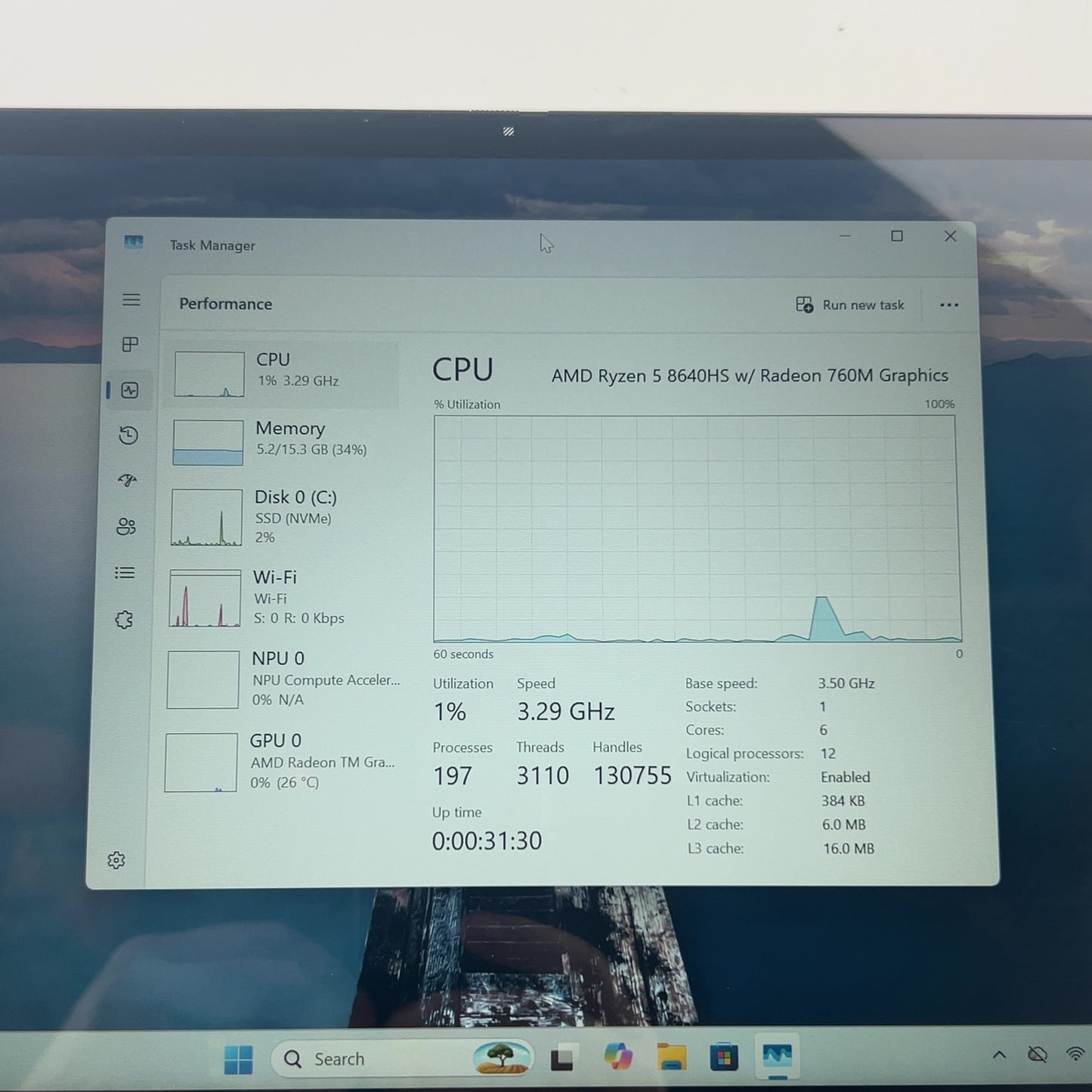
Task: Select the CPU performance graph thumbnail
Action: [x=209, y=374]
